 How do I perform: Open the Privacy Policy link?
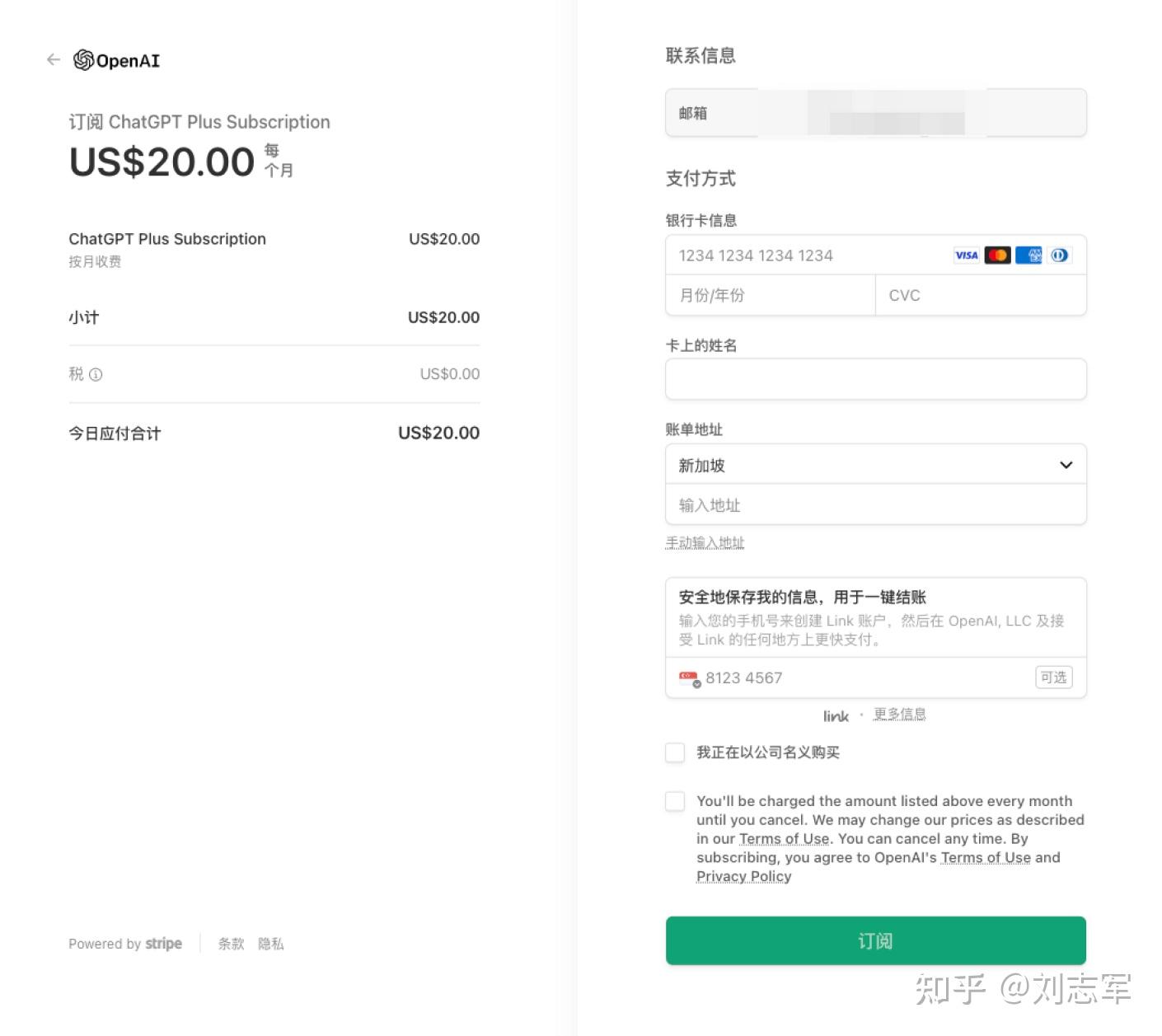pyautogui.click(x=743, y=875)
